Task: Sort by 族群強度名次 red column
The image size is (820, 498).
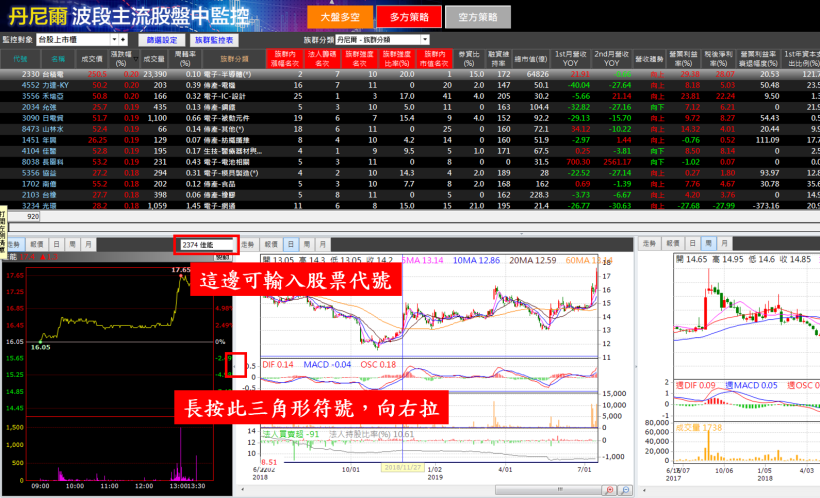Action: 359,59
